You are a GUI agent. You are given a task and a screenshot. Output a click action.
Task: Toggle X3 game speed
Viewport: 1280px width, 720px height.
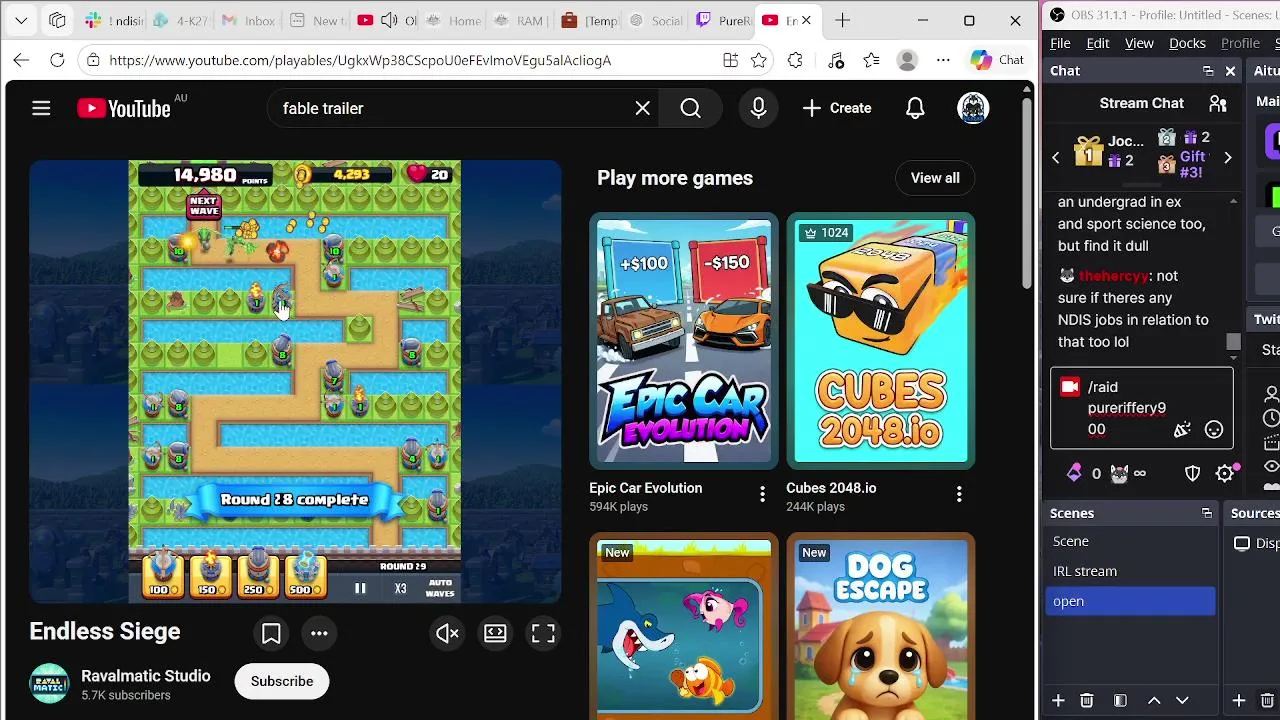(400, 588)
